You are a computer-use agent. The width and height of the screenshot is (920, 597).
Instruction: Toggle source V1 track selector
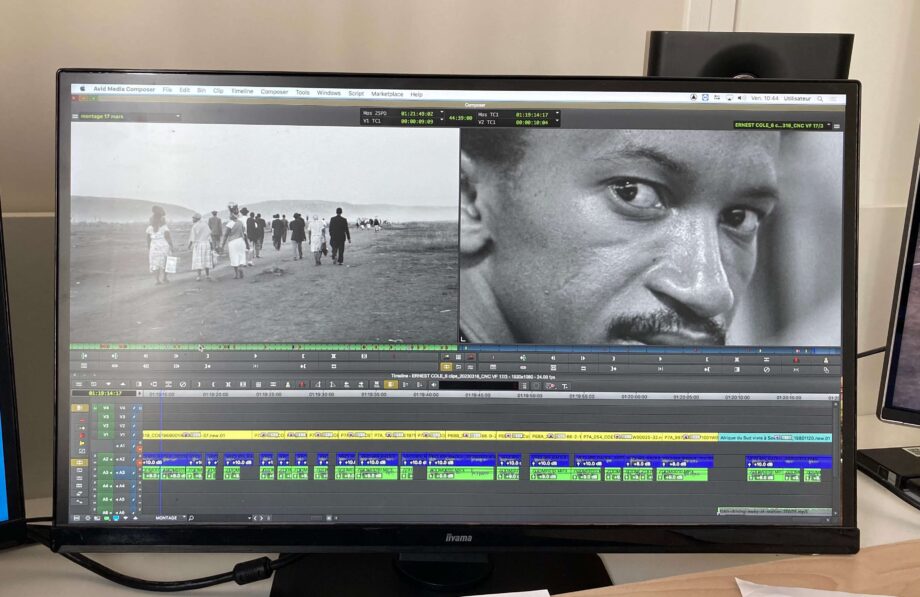(106, 434)
